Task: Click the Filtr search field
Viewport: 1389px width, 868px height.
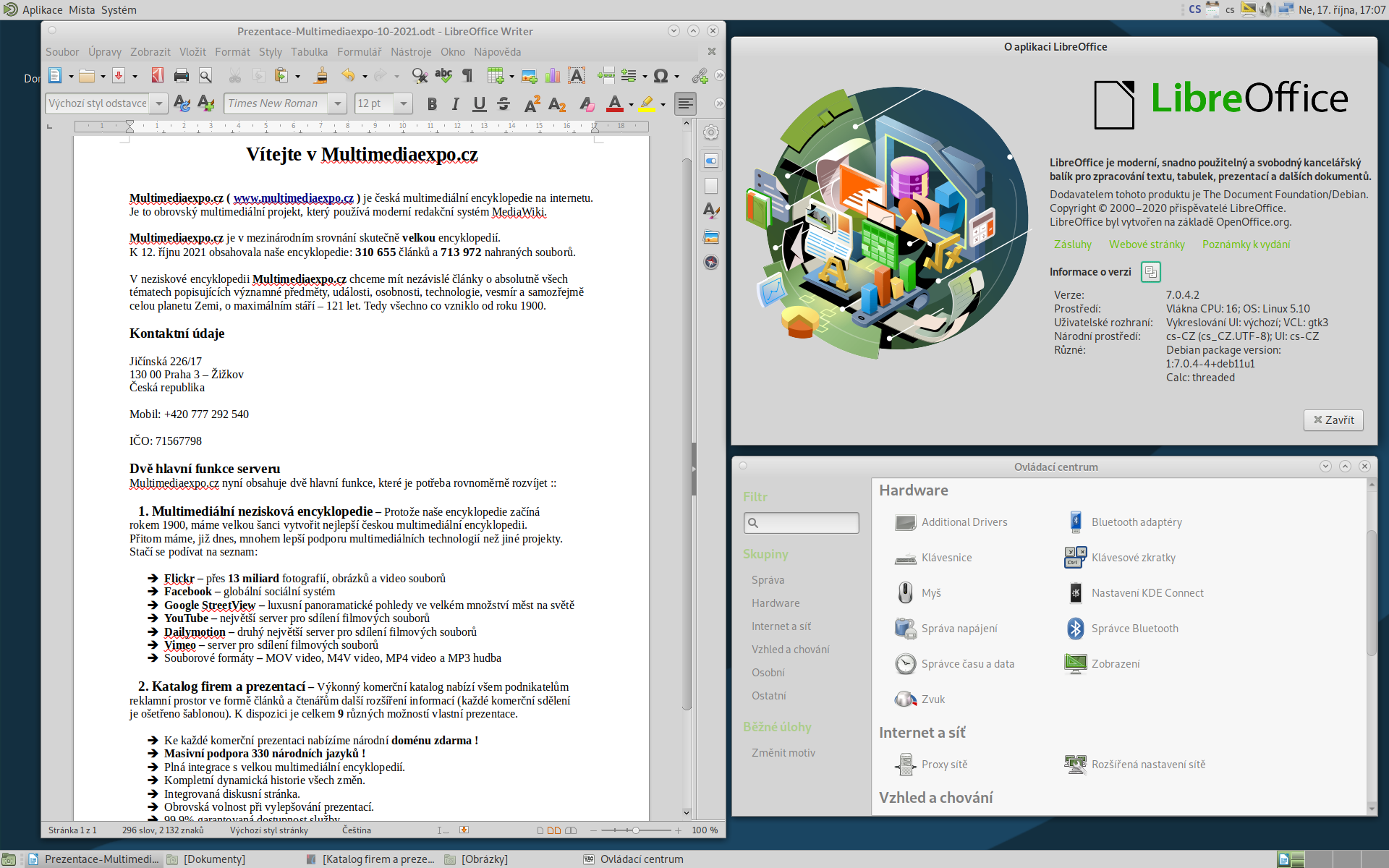Action: tap(802, 522)
